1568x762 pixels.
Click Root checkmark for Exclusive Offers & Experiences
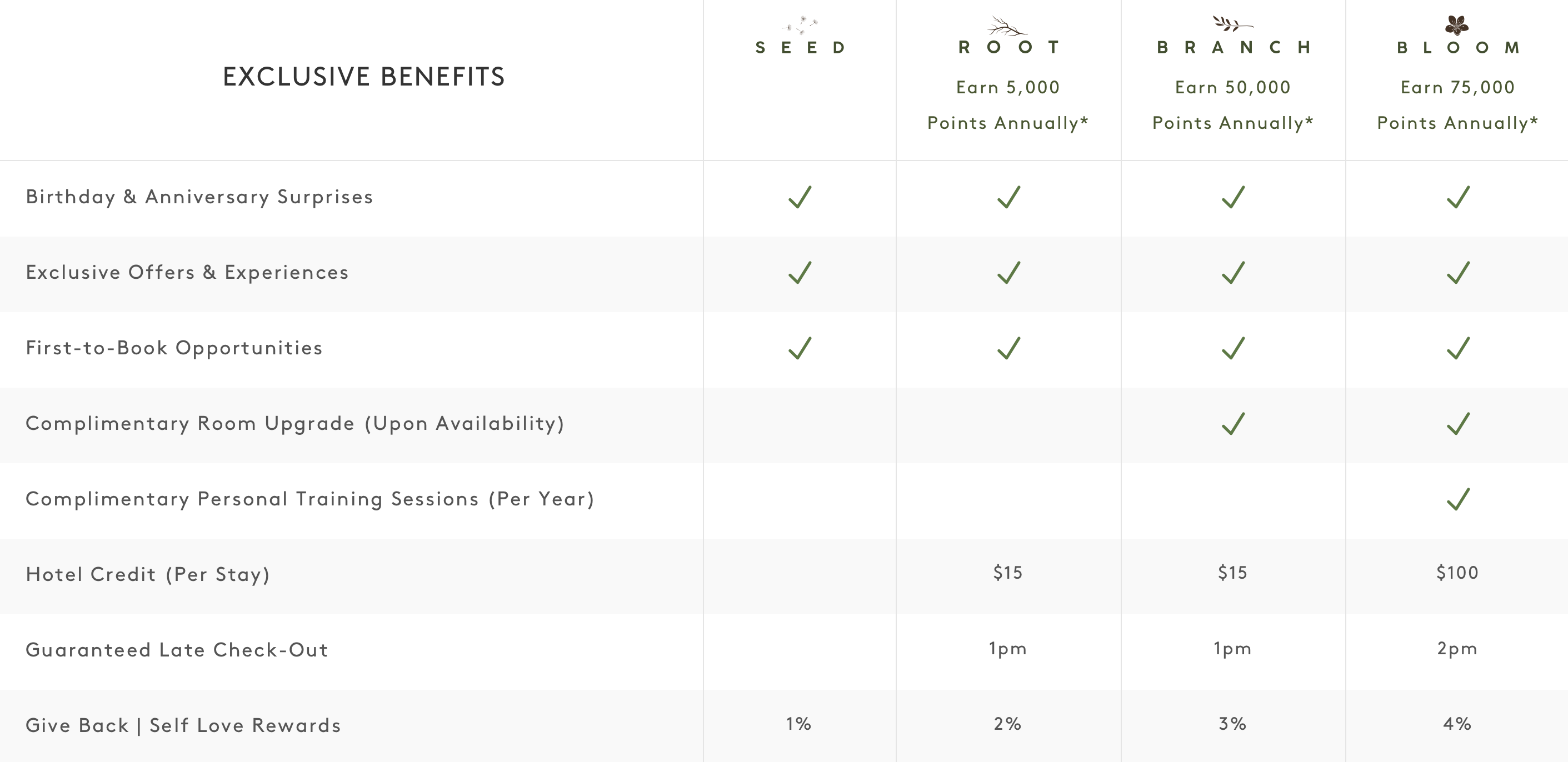[1008, 273]
